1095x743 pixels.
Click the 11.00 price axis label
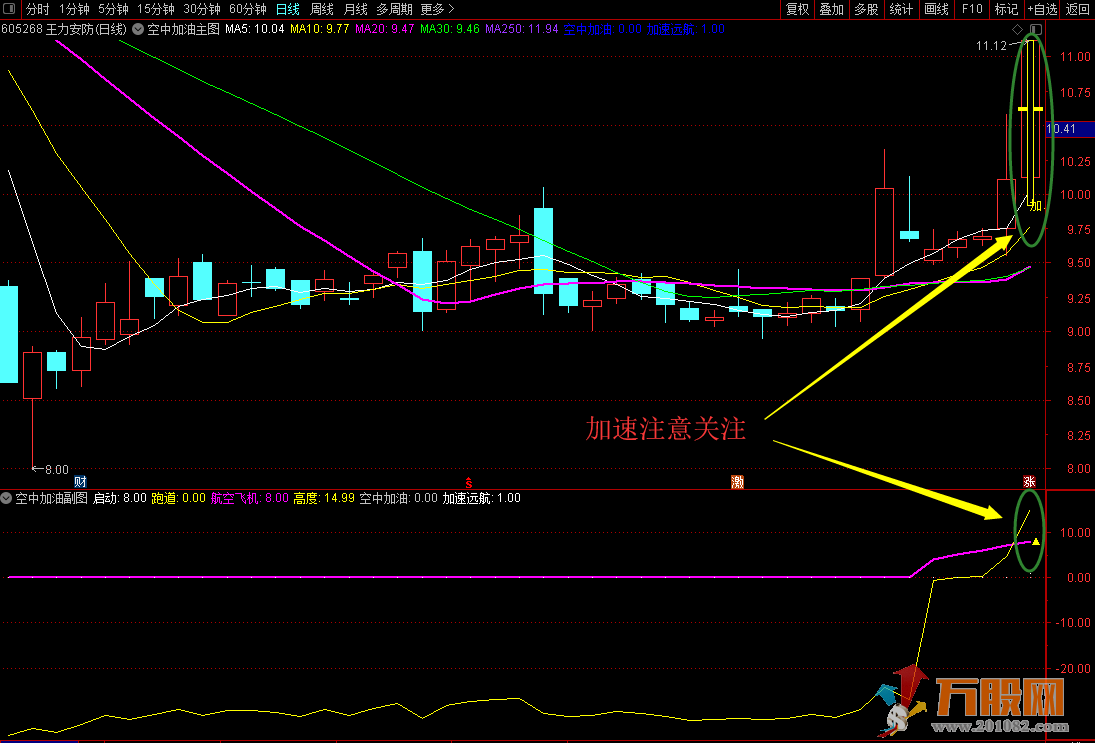(x=1075, y=57)
